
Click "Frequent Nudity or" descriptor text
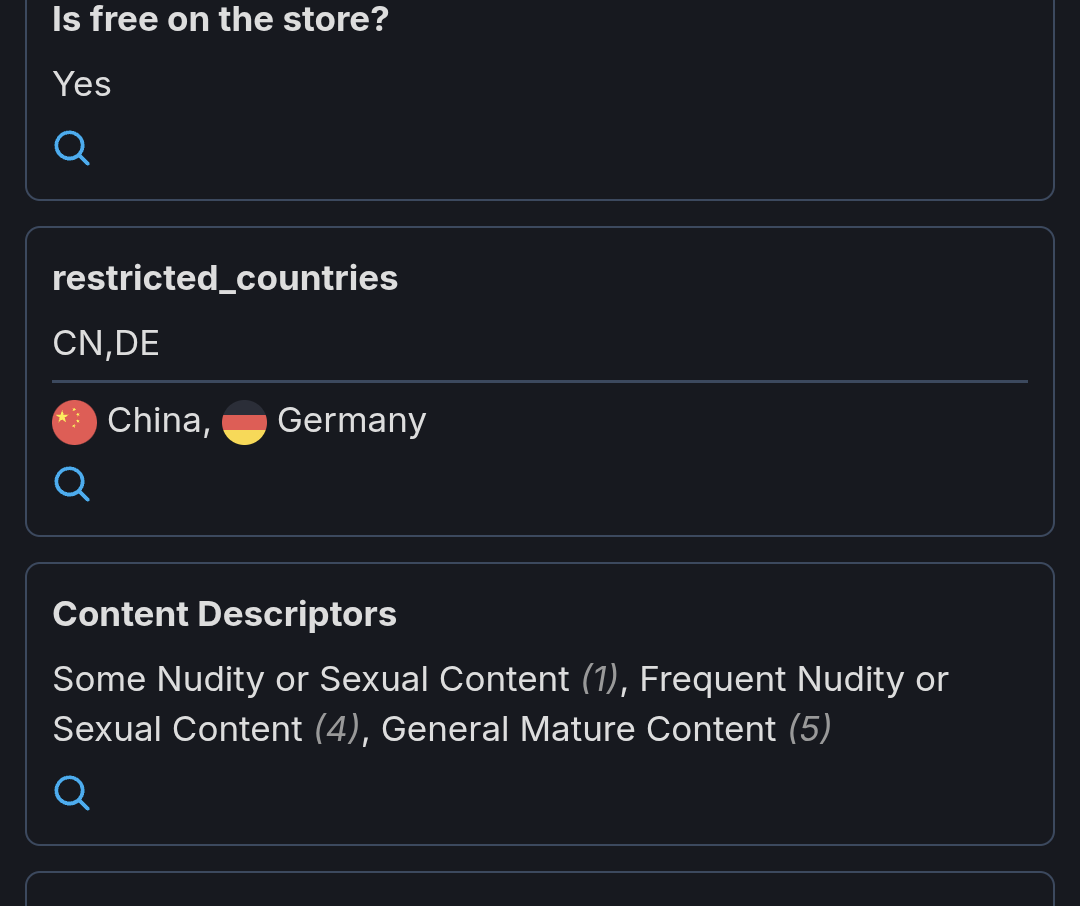[793, 679]
